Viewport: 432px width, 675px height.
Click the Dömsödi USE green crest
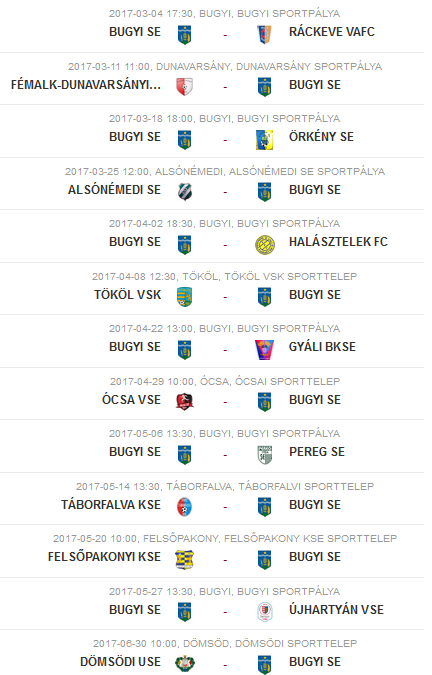(185, 663)
